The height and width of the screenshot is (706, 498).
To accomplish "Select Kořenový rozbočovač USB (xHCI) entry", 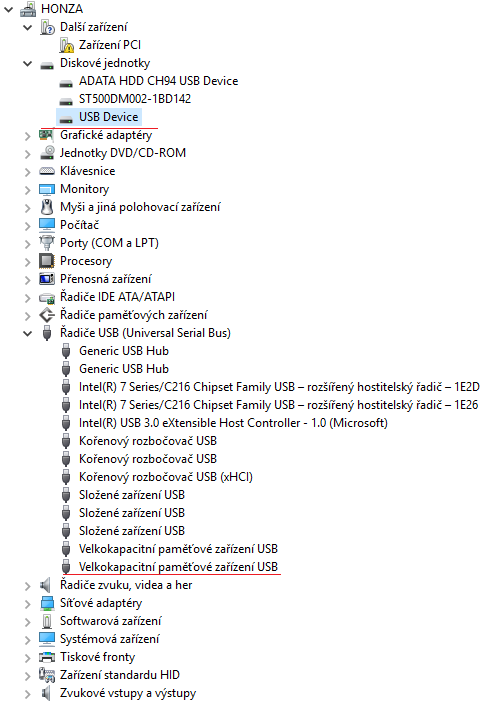I will [x=166, y=477].
